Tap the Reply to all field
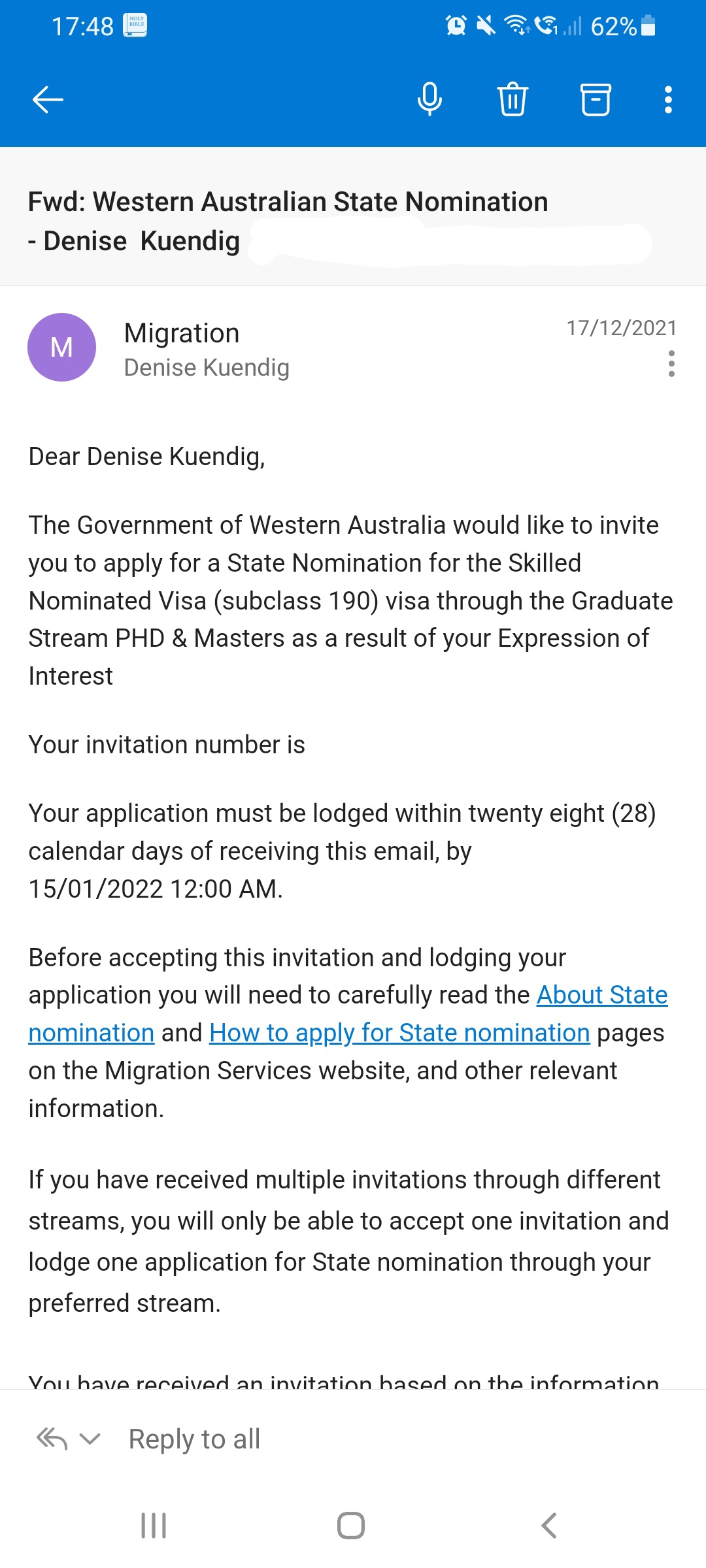The height and width of the screenshot is (1568, 706). (194, 1439)
